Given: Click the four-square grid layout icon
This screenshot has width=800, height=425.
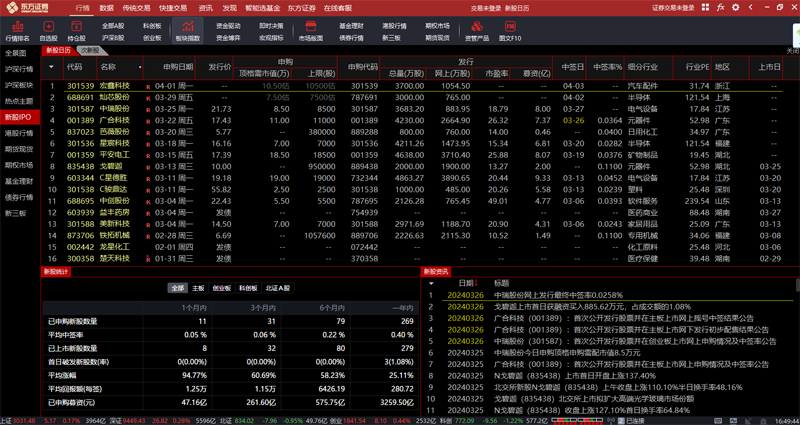Looking at the screenshot, I should pos(705,7).
